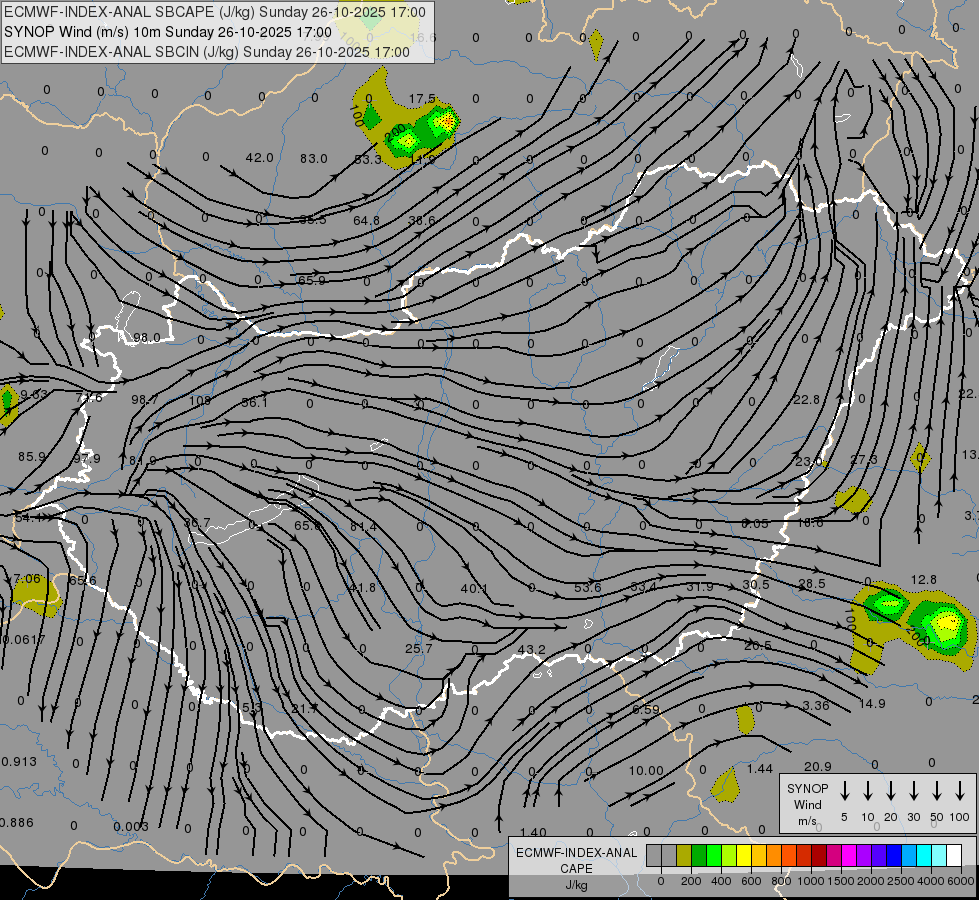This screenshot has width=979, height=900.
Task: Select the bright magenta CAPE legend swatch
Action: pyautogui.click(x=849, y=855)
